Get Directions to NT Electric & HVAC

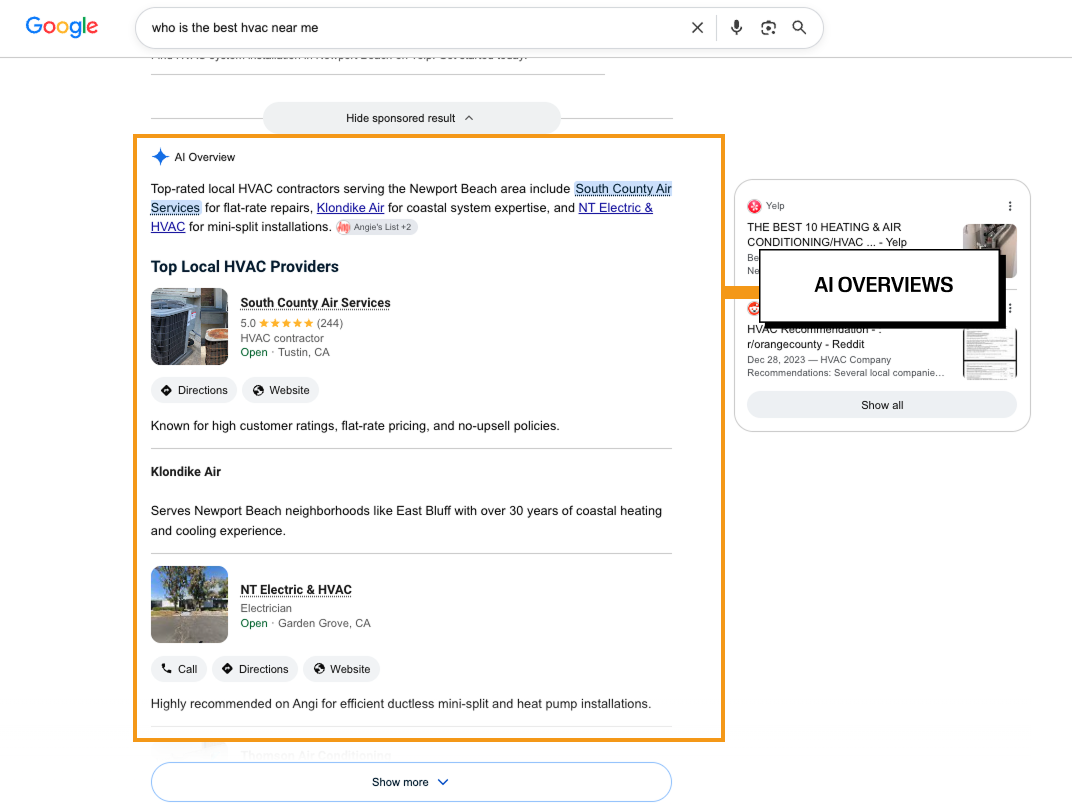254,669
